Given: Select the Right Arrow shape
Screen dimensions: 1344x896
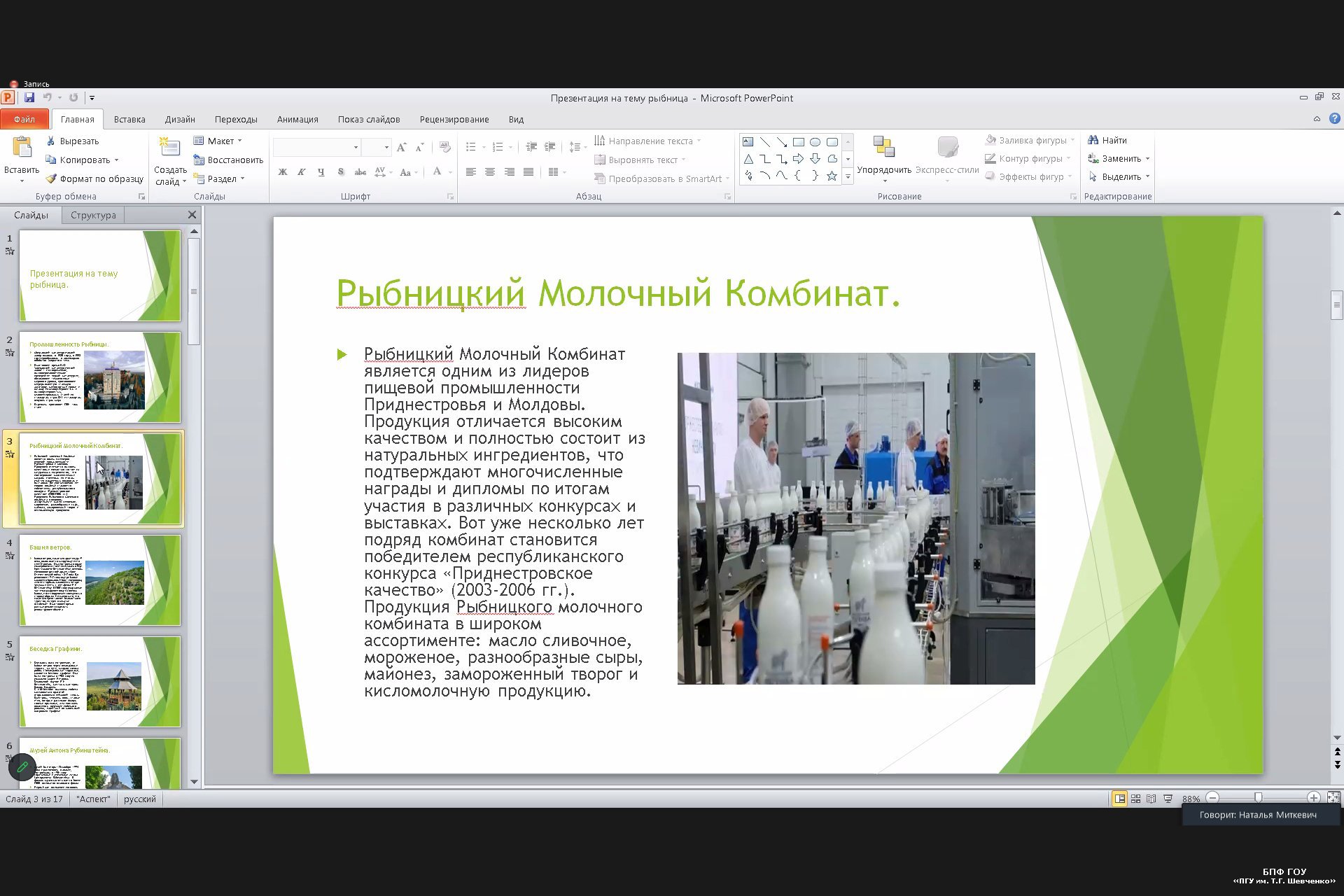Looking at the screenshot, I should click(798, 159).
